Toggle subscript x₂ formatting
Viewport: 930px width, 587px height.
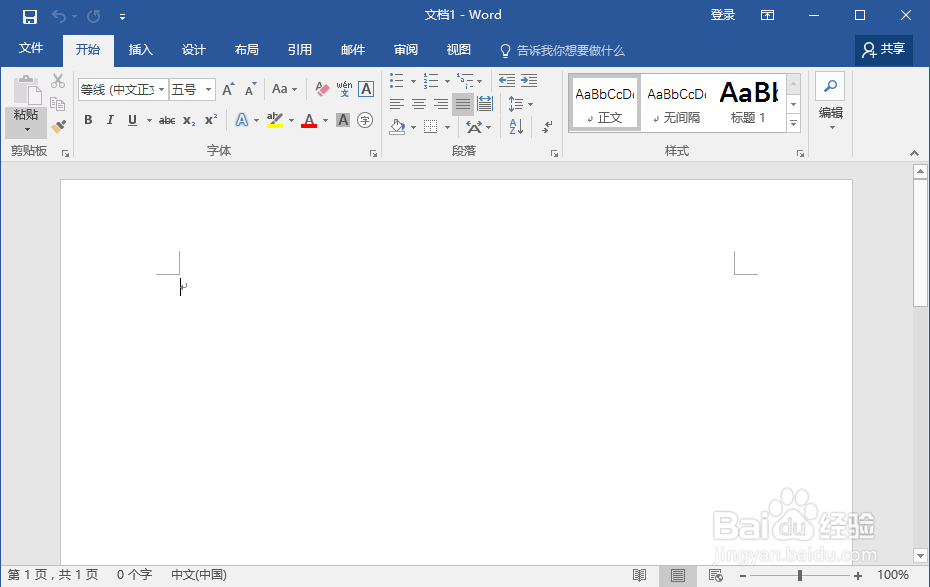(x=189, y=120)
